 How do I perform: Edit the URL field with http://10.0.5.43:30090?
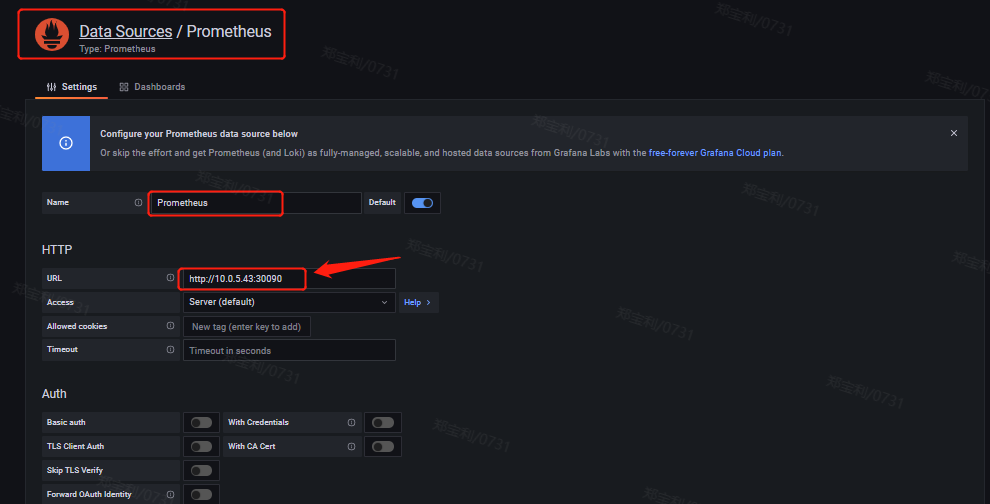click(289, 279)
